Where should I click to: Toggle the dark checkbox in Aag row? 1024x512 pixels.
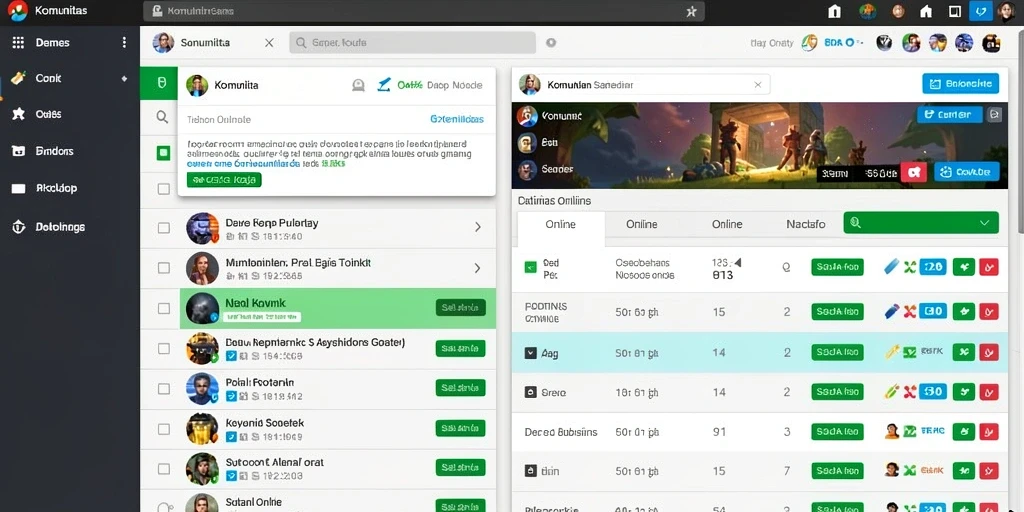point(530,353)
